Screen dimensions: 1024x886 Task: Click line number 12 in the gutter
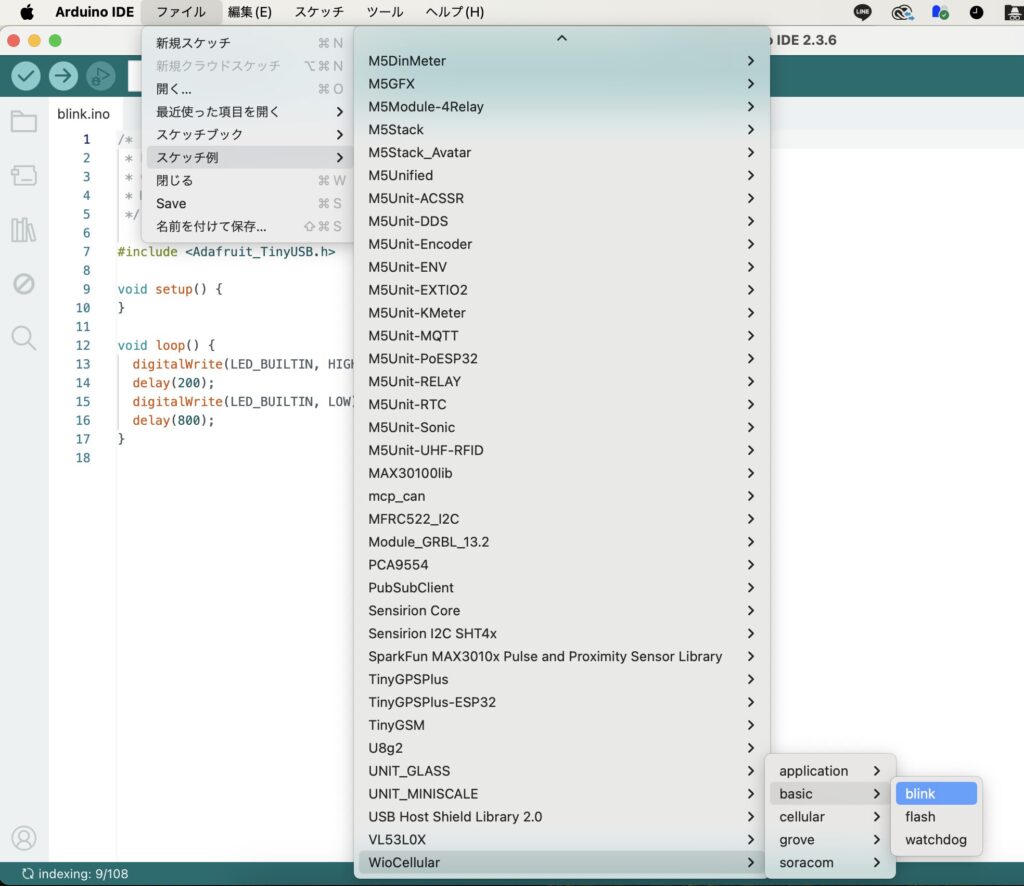pos(83,345)
